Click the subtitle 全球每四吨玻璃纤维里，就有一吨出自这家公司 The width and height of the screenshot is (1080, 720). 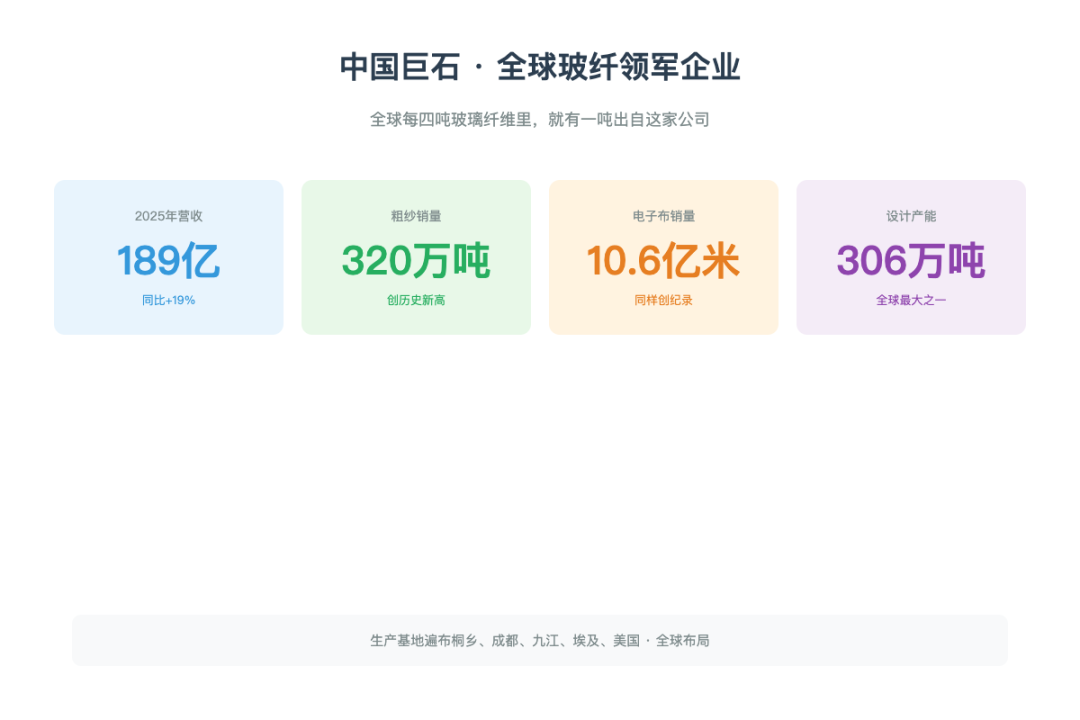click(540, 119)
